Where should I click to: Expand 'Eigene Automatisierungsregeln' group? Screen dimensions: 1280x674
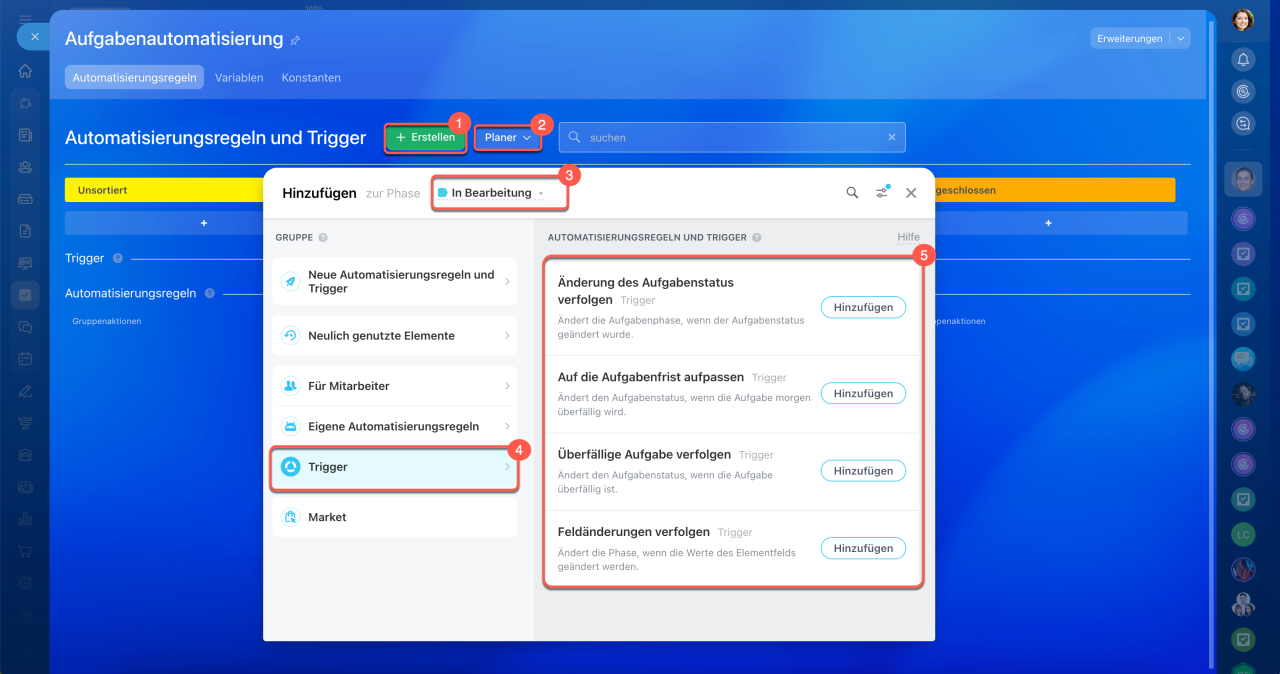(x=394, y=426)
